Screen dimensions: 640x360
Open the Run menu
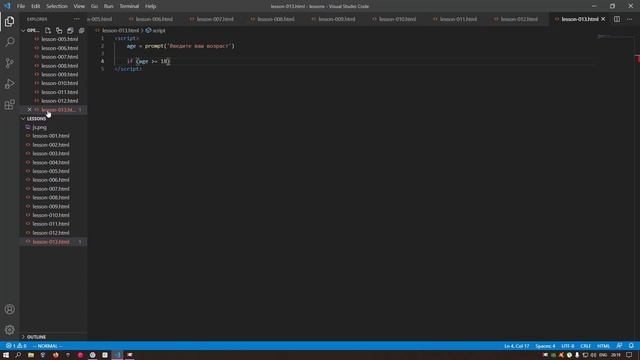(109, 6)
